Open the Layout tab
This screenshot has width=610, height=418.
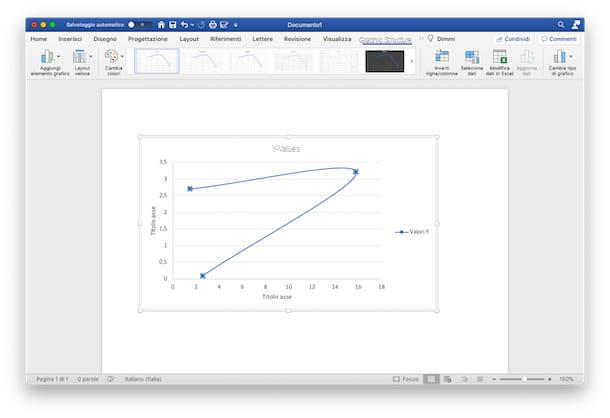pos(189,39)
